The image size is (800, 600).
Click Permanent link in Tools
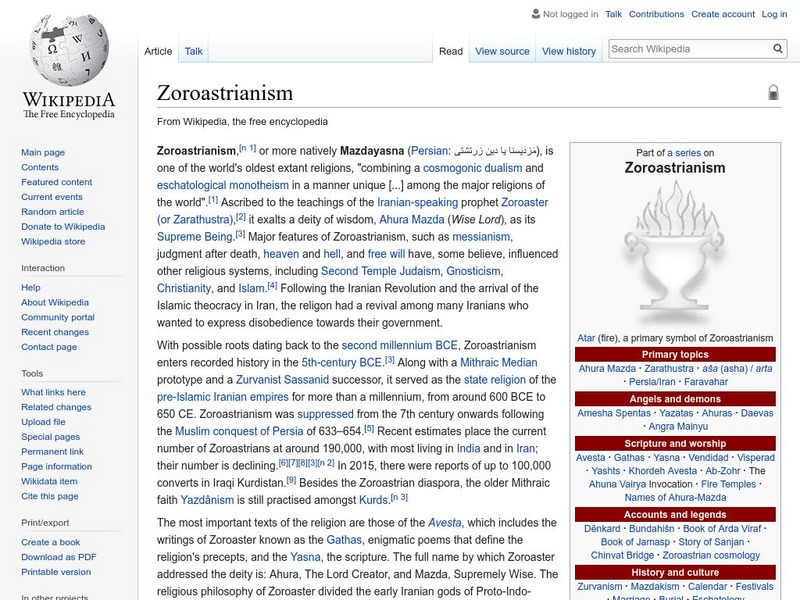(52, 451)
